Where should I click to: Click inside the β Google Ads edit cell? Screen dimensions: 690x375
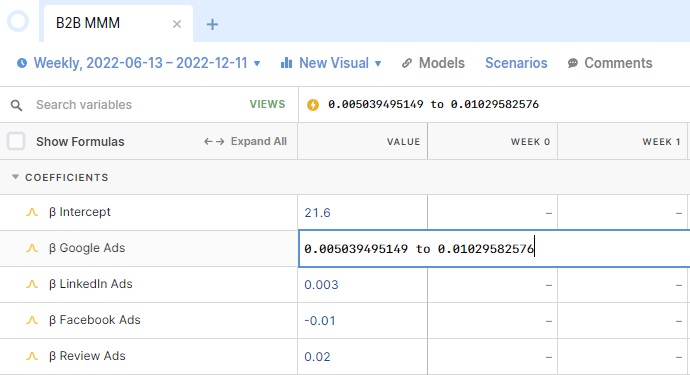[x=494, y=249]
